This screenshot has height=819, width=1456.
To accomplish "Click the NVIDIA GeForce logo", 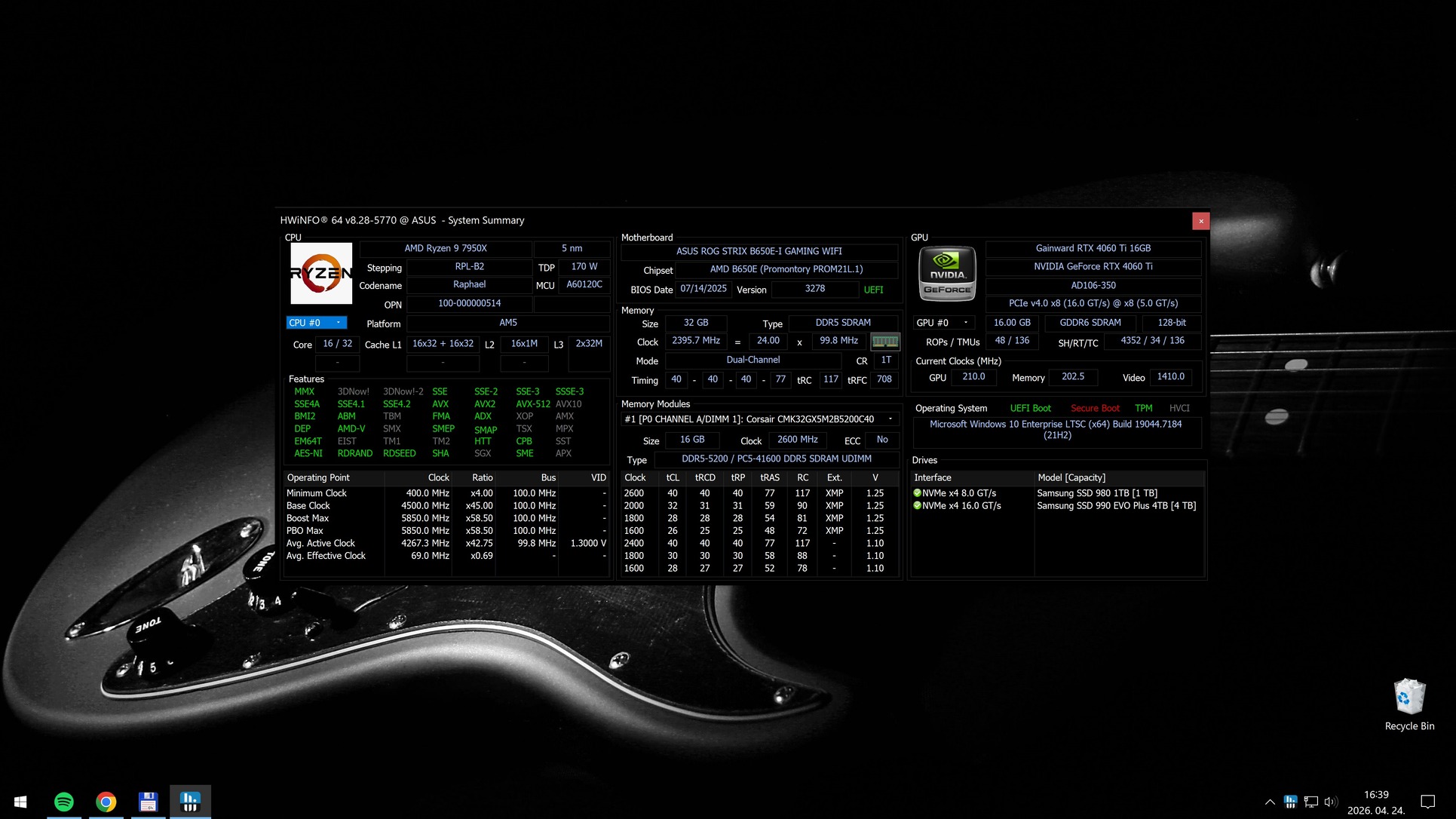I will coord(947,274).
